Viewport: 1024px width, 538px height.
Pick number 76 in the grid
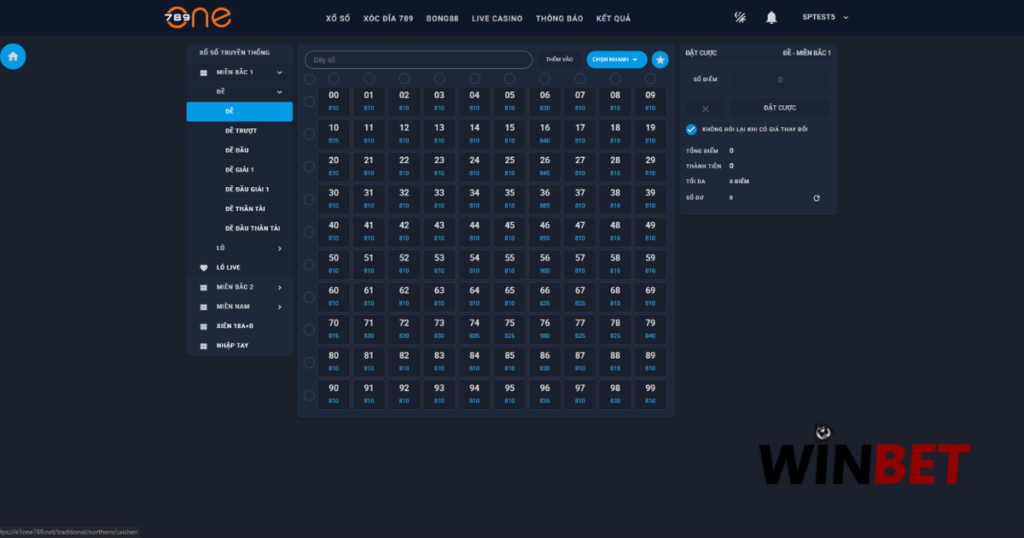[x=545, y=329]
